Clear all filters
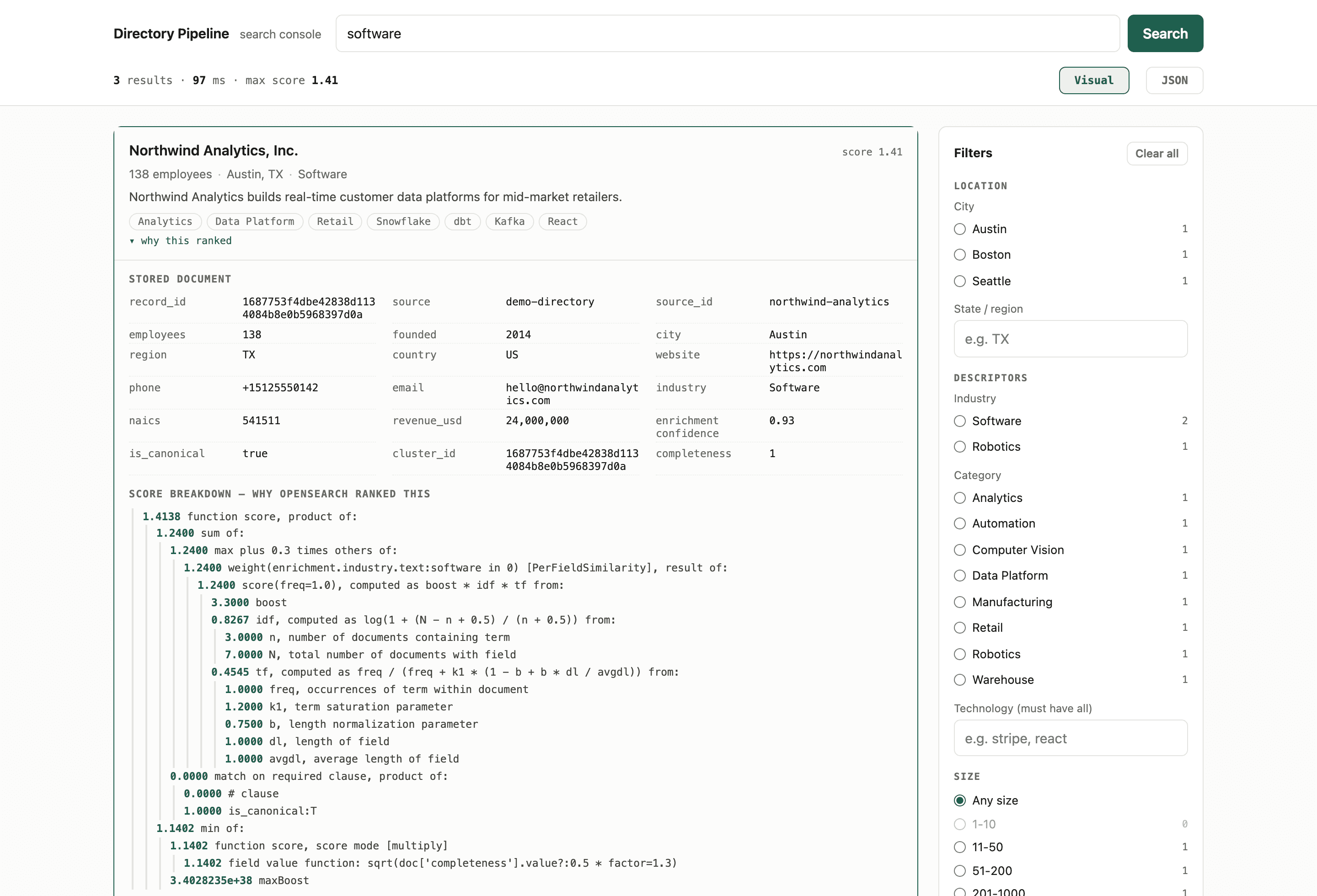Image resolution: width=1317 pixels, height=896 pixels. (x=1156, y=154)
